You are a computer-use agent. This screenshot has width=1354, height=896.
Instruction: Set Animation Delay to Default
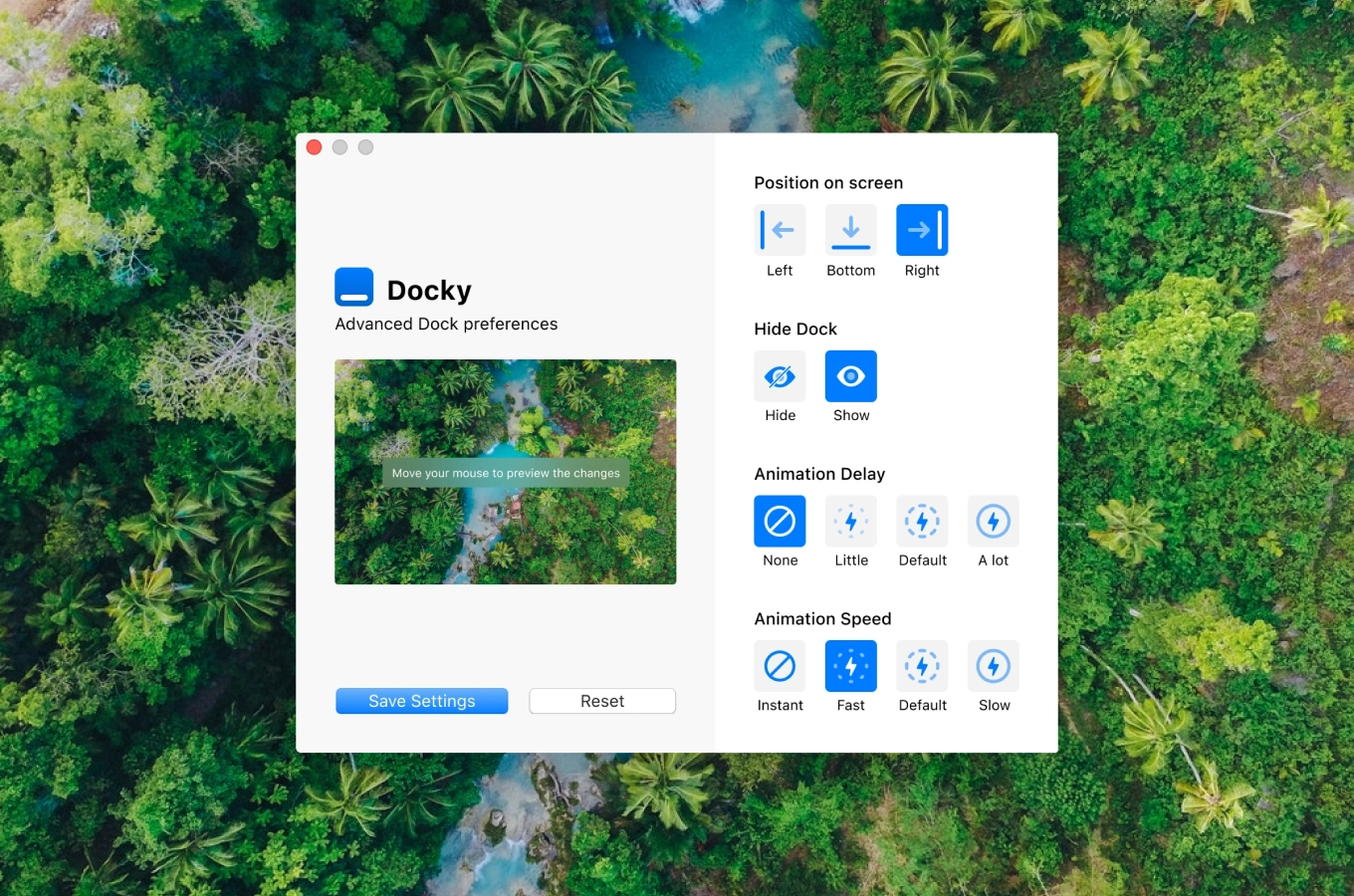[x=922, y=521]
